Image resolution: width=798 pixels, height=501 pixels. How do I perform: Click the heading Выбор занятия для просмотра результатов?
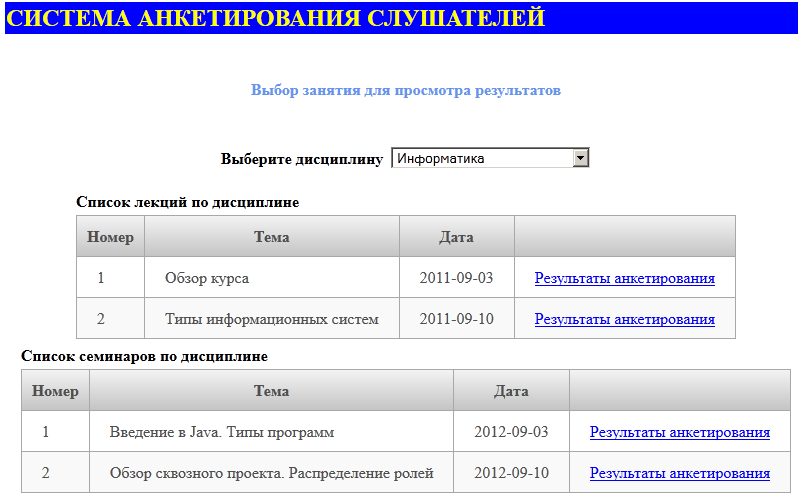[406, 90]
